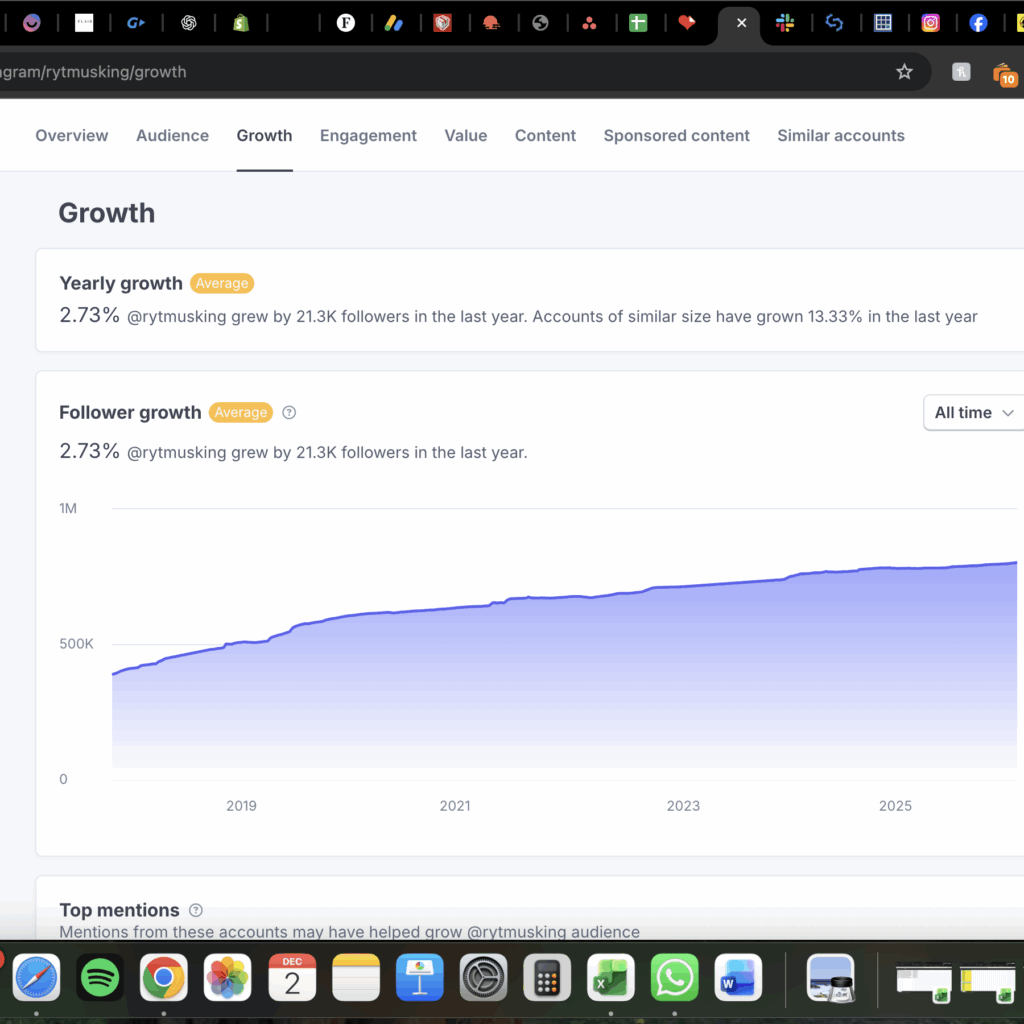This screenshot has height=1024, width=1024.
Task: Open the Engagement tab
Action: (368, 136)
